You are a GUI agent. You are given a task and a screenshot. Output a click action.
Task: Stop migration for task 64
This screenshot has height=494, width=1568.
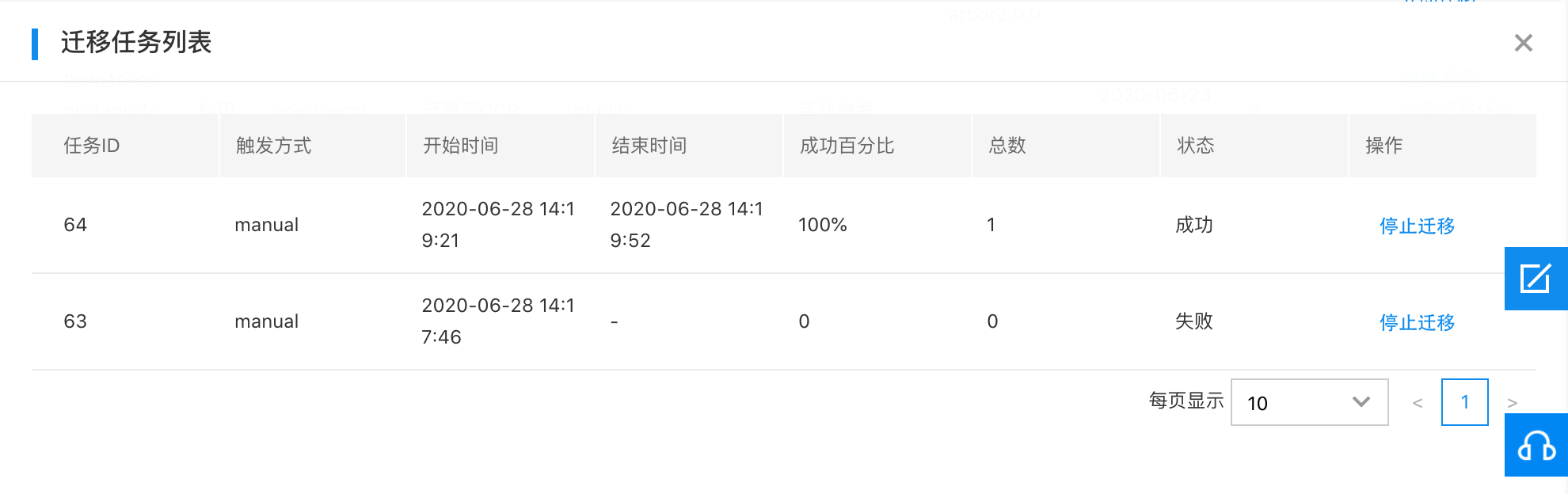(1417, 226)
